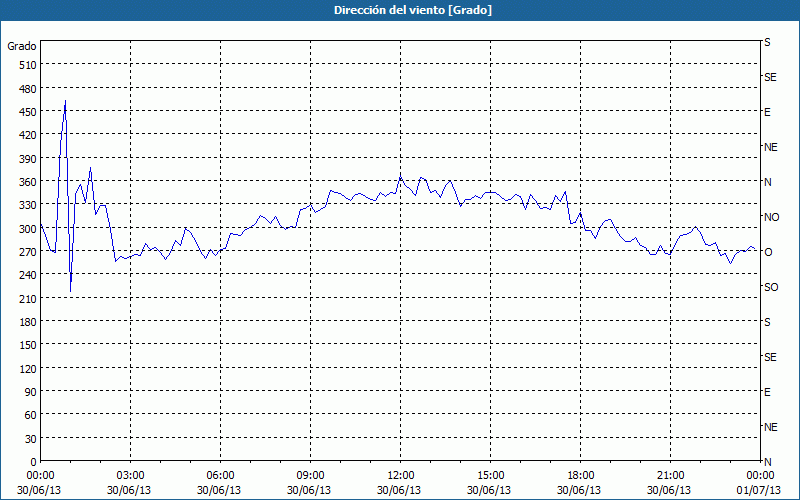Select the '330' degree axis label

29,205
